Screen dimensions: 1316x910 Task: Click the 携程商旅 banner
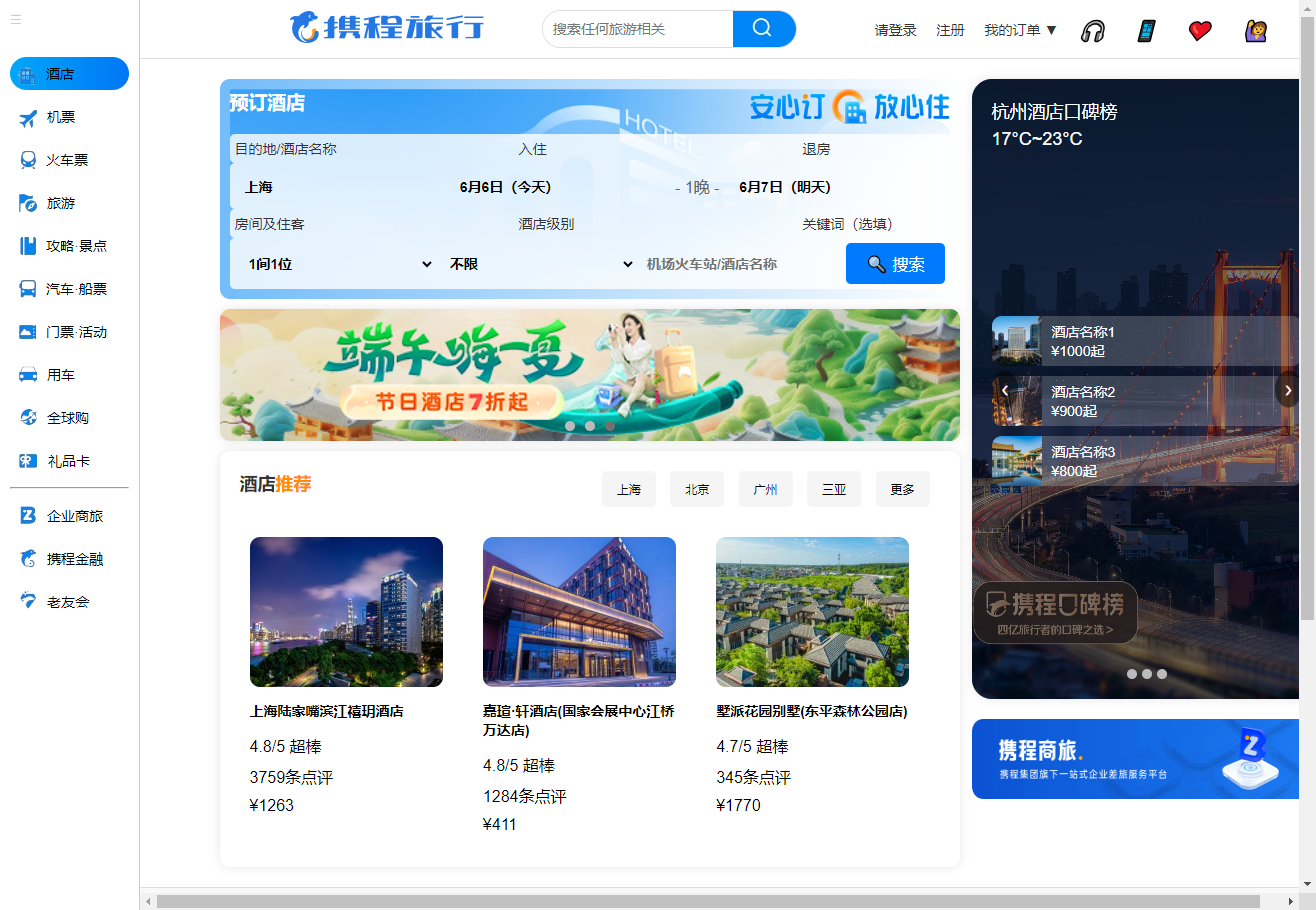[1136, 759]
